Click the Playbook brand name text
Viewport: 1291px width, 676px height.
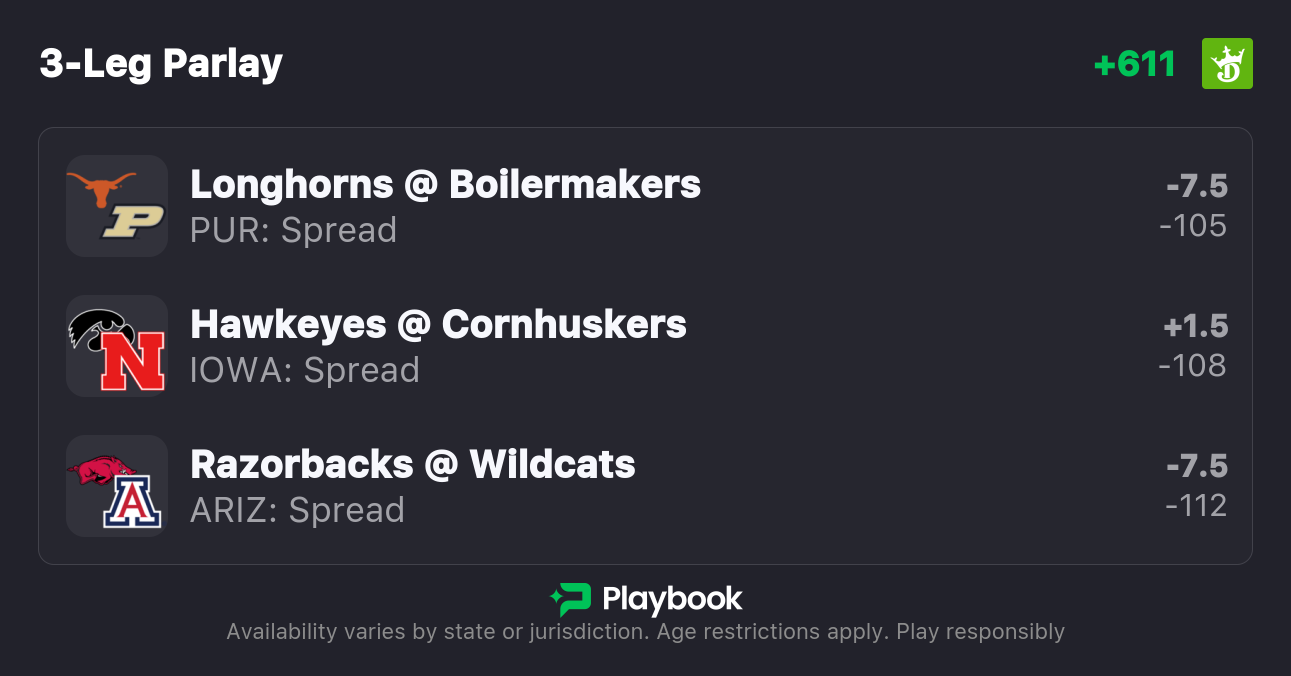(x=672, y=599)
